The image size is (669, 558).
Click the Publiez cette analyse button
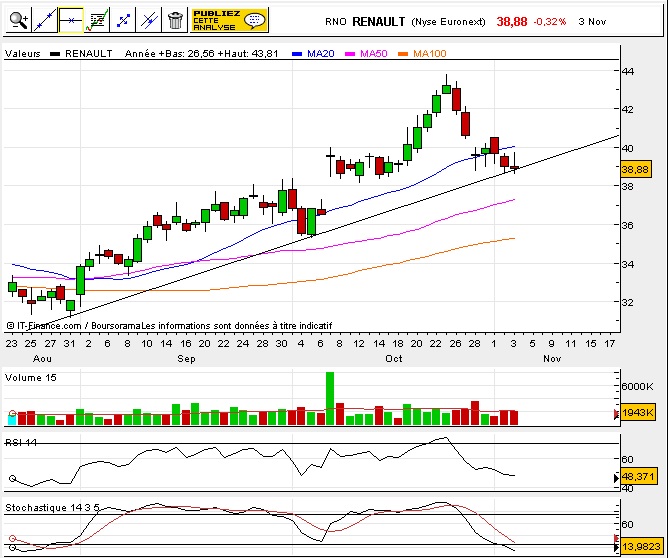click(230, 20)
